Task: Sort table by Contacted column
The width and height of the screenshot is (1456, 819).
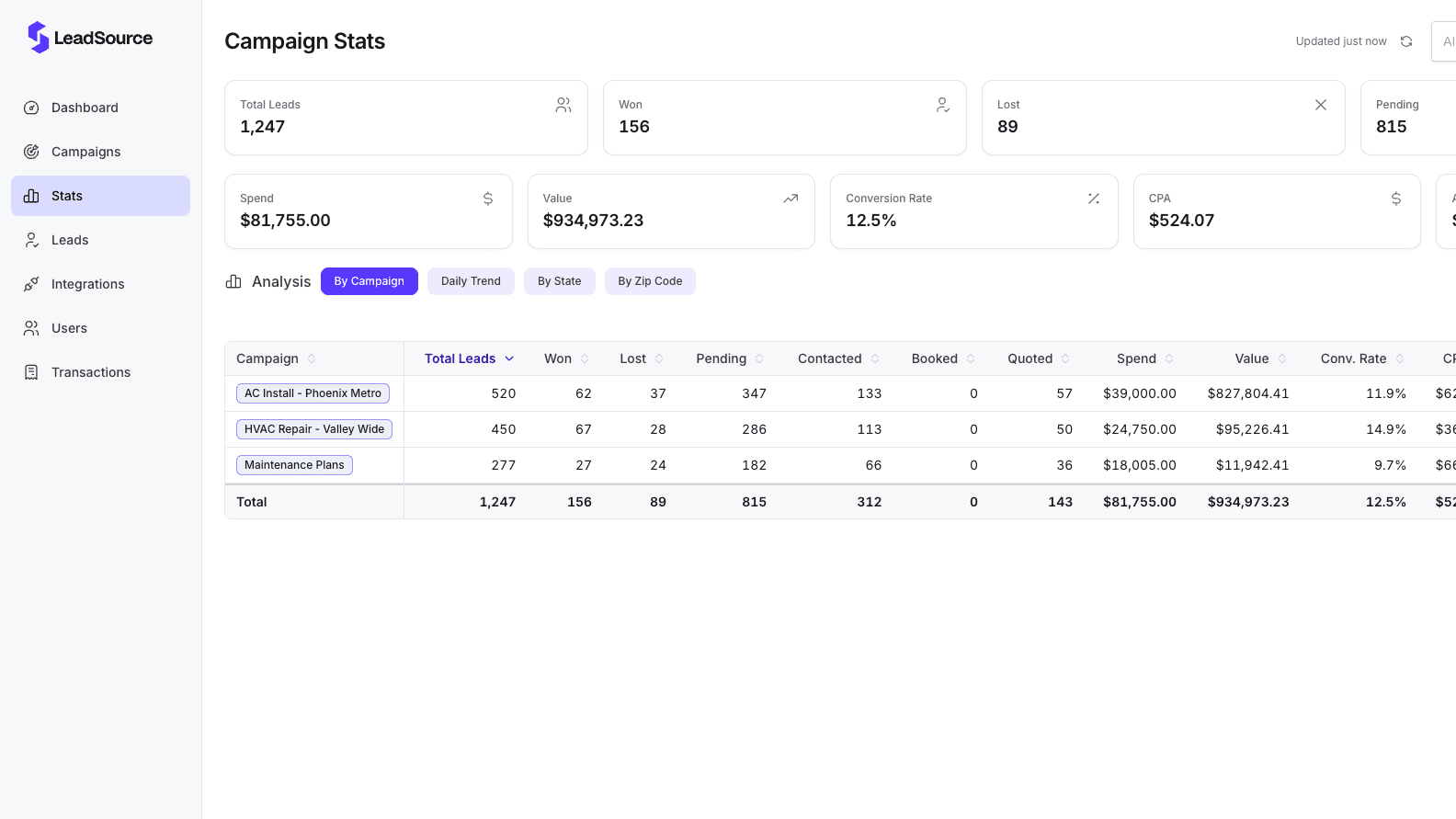Action: click(839, 358)
